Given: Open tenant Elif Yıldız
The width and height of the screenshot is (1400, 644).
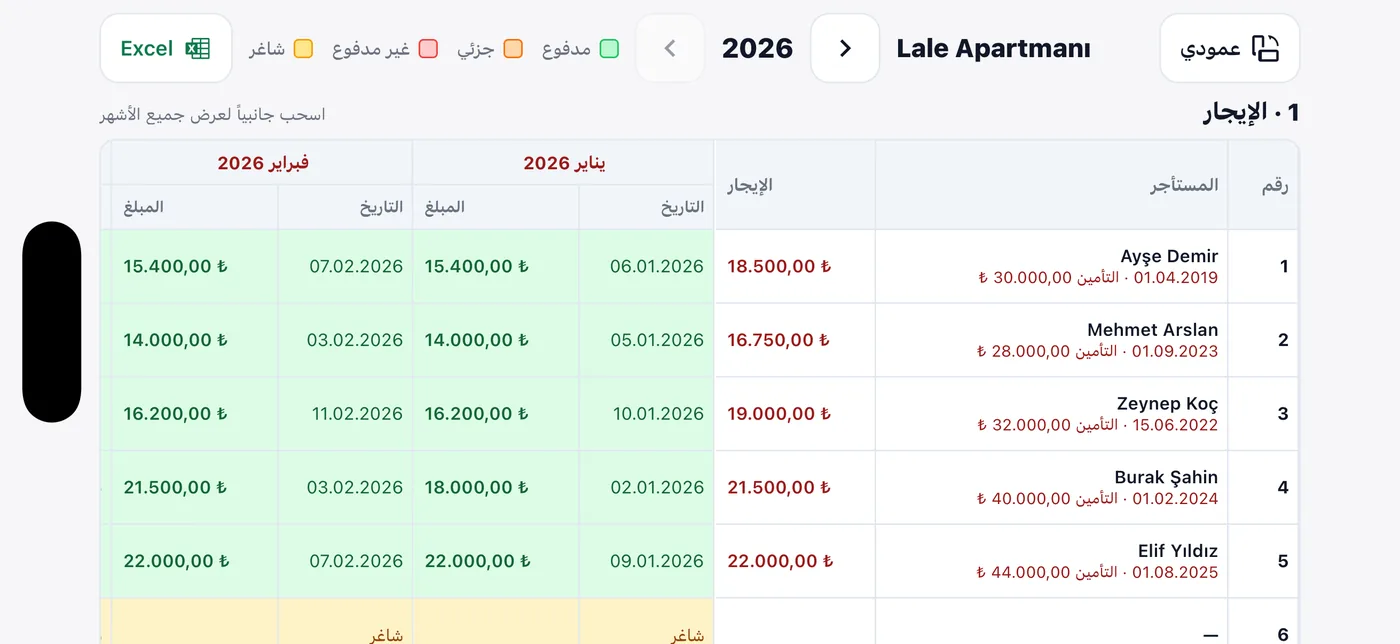Looking at the screenshot, I should pos(1178,551).
